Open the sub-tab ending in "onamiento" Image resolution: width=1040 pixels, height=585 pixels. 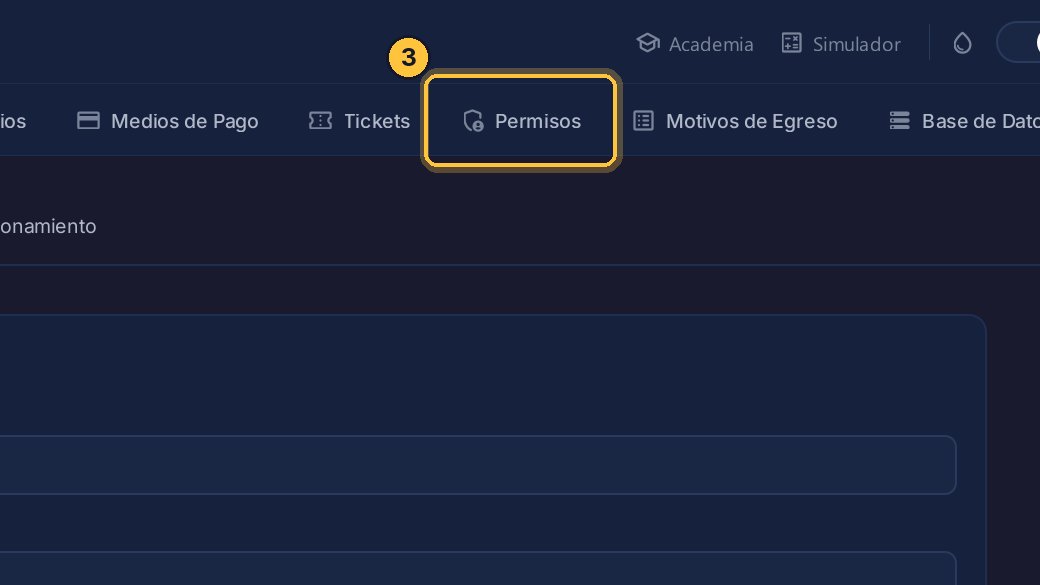(48, 226)
